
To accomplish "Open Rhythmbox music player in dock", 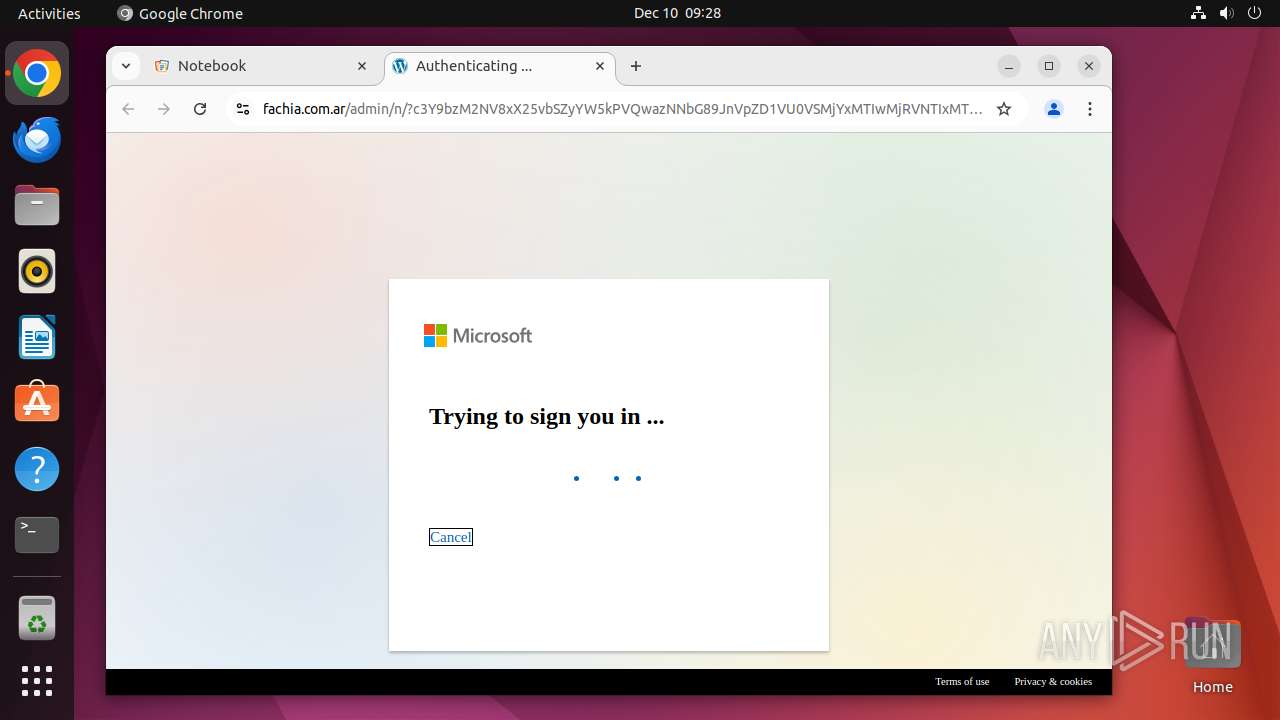I will pos(37,271).
